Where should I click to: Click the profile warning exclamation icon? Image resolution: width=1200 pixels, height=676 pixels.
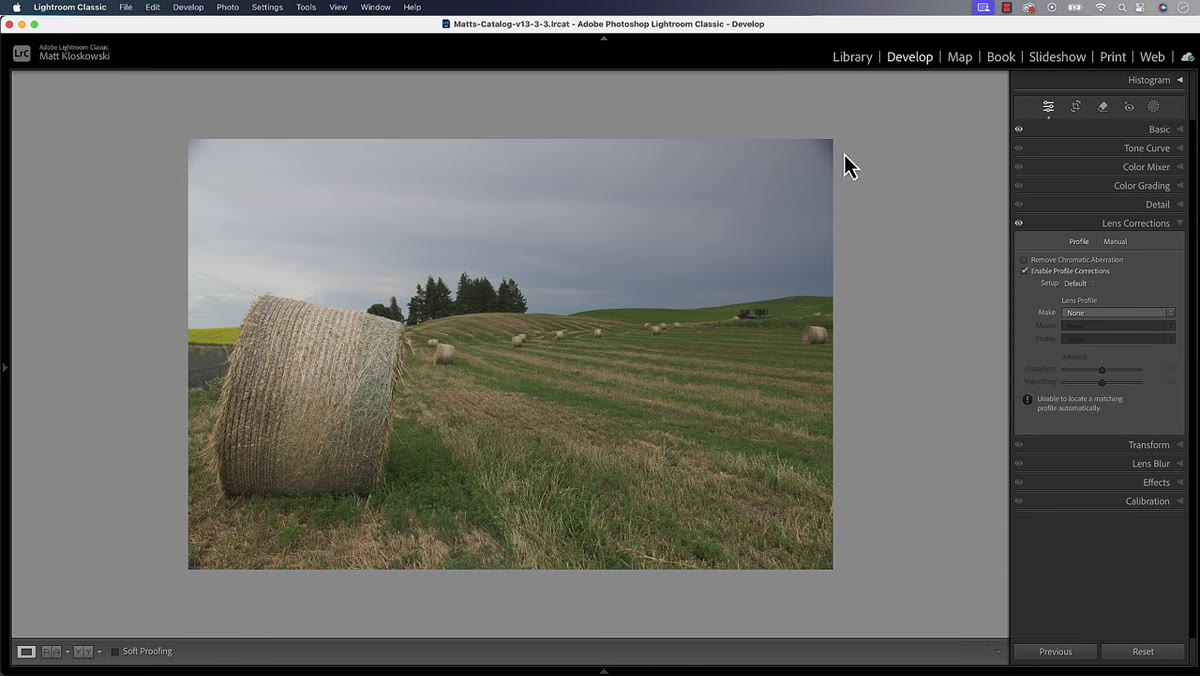click(1027, 399)
